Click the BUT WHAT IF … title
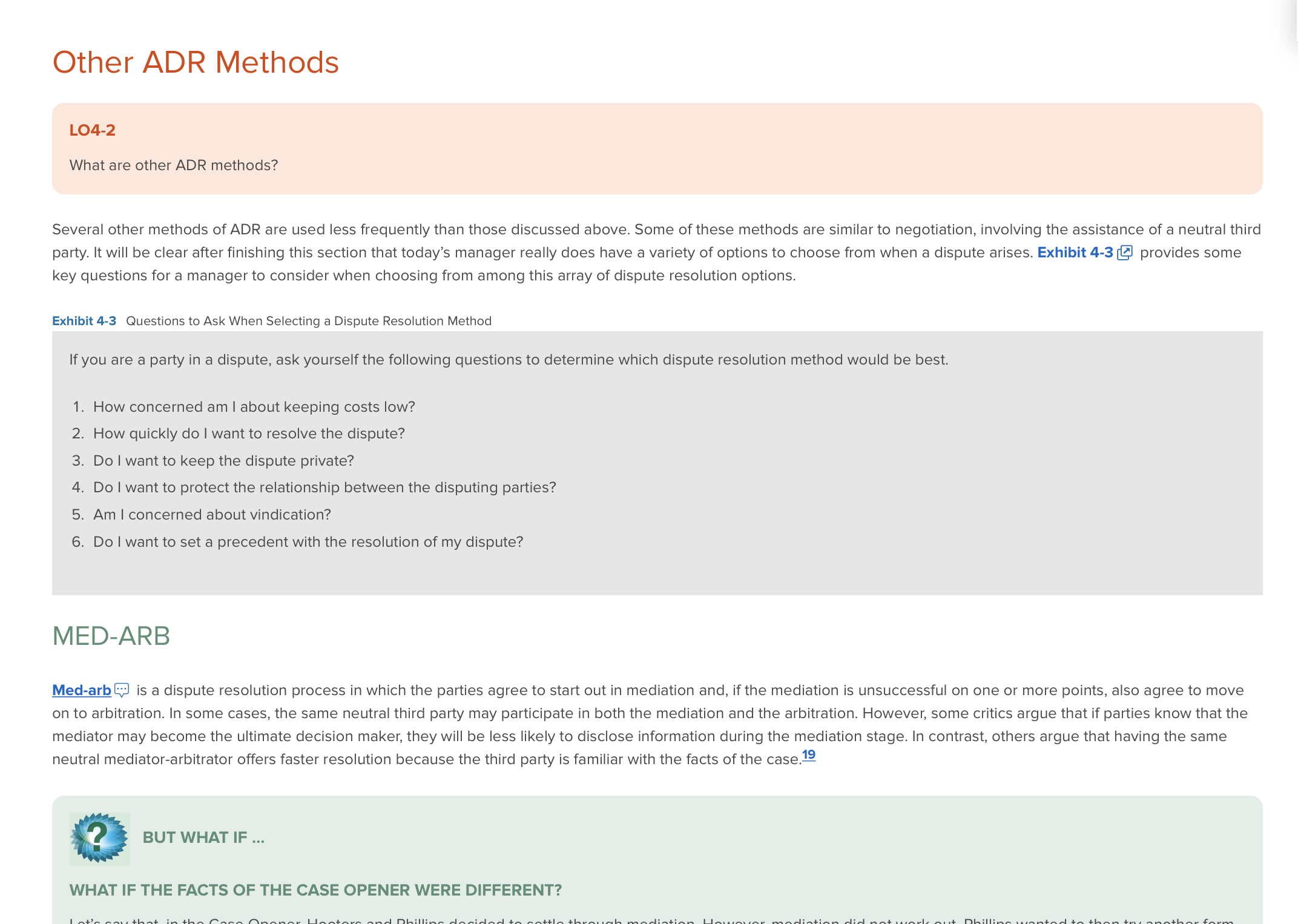The width and height of the screenshot is (1298, 924). (x=203, y=837)
